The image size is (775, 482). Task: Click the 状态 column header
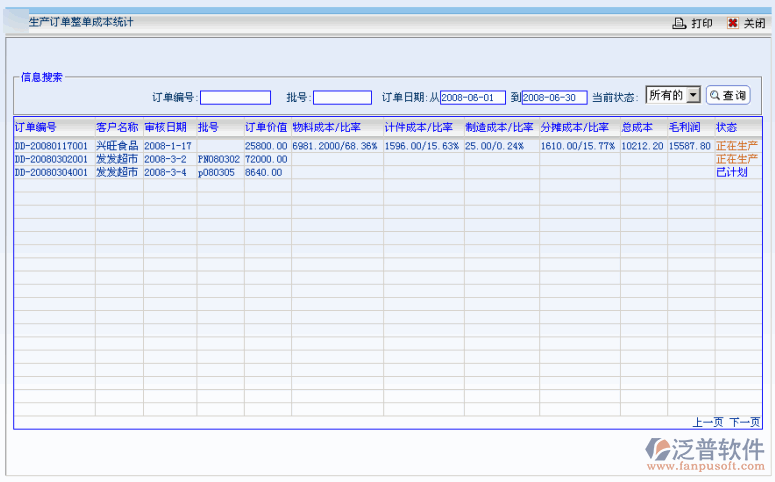tap(727, 128)
